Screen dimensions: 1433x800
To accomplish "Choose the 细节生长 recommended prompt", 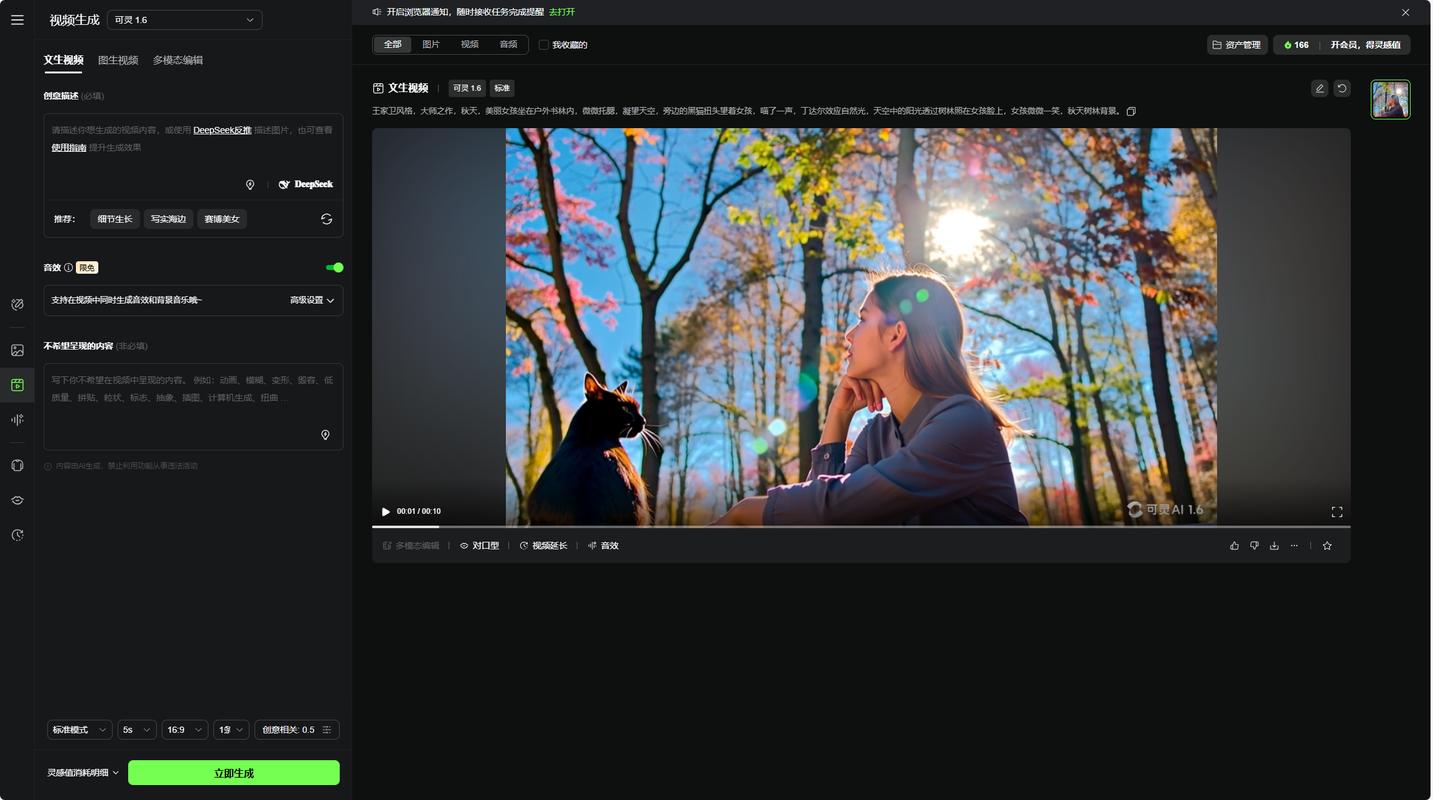I will tap(115, 219).
